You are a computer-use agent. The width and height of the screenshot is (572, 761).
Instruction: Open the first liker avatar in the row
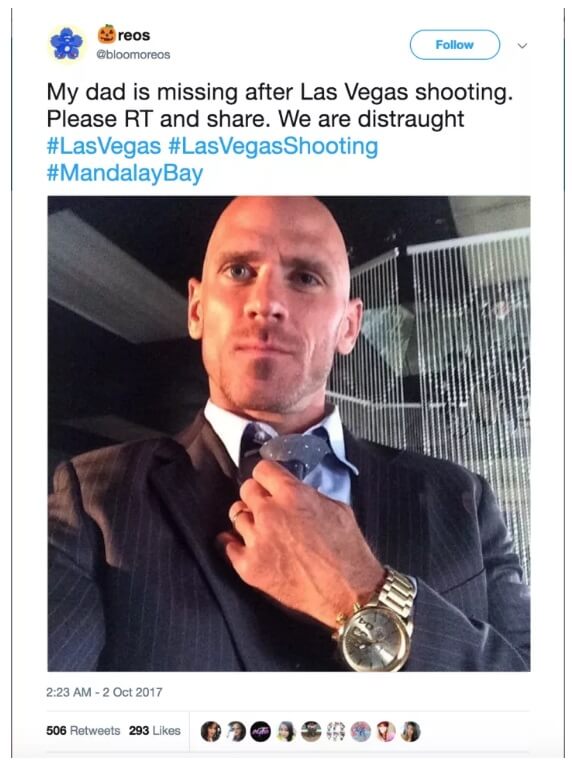click(x=211, y=731)
